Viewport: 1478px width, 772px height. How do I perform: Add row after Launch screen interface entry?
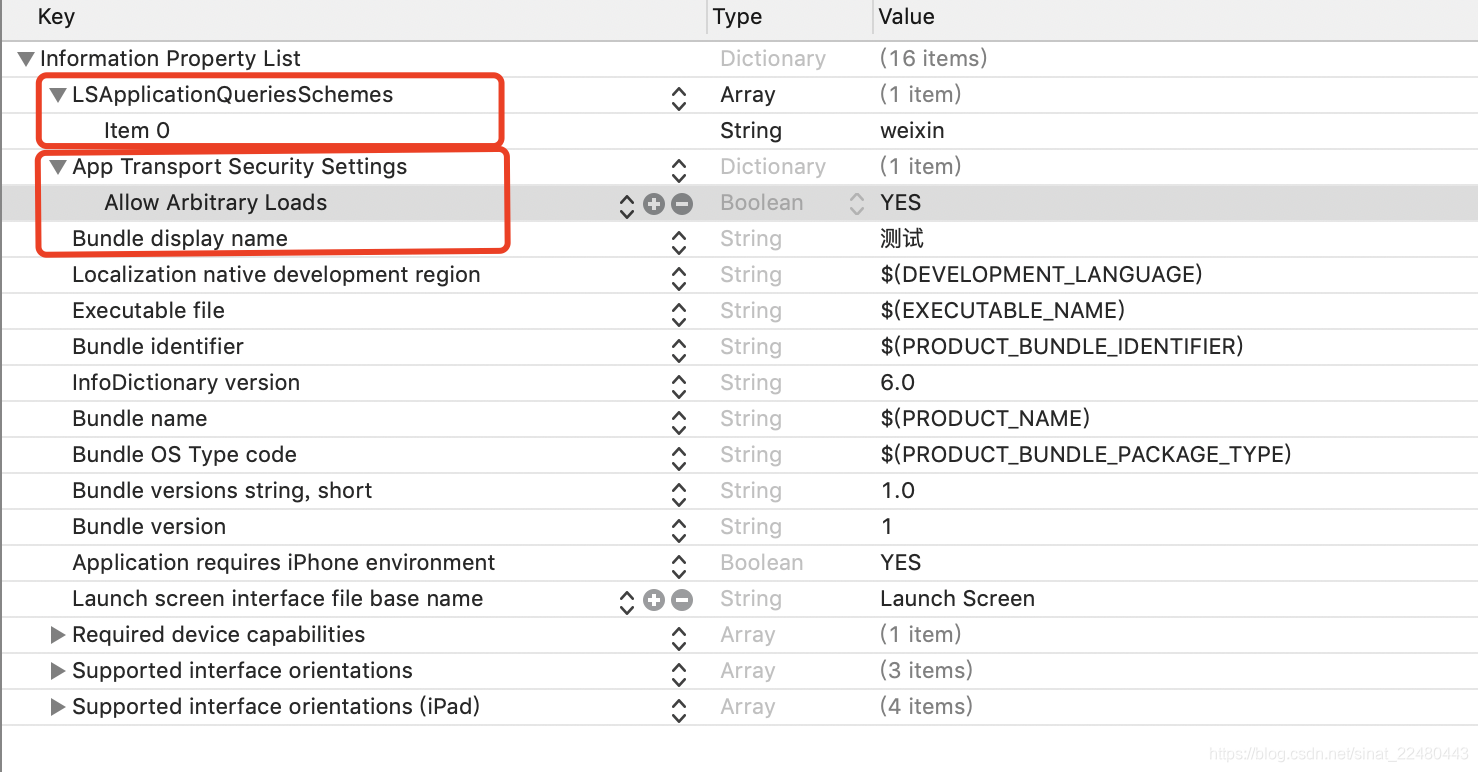(654, 599)
